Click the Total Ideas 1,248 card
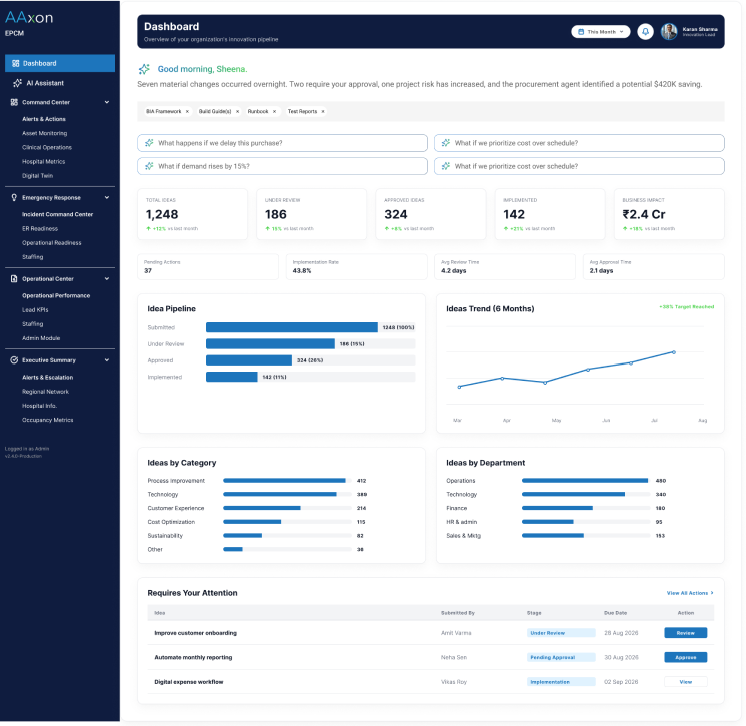The image size is (746, 726). (x=192, y=214)
